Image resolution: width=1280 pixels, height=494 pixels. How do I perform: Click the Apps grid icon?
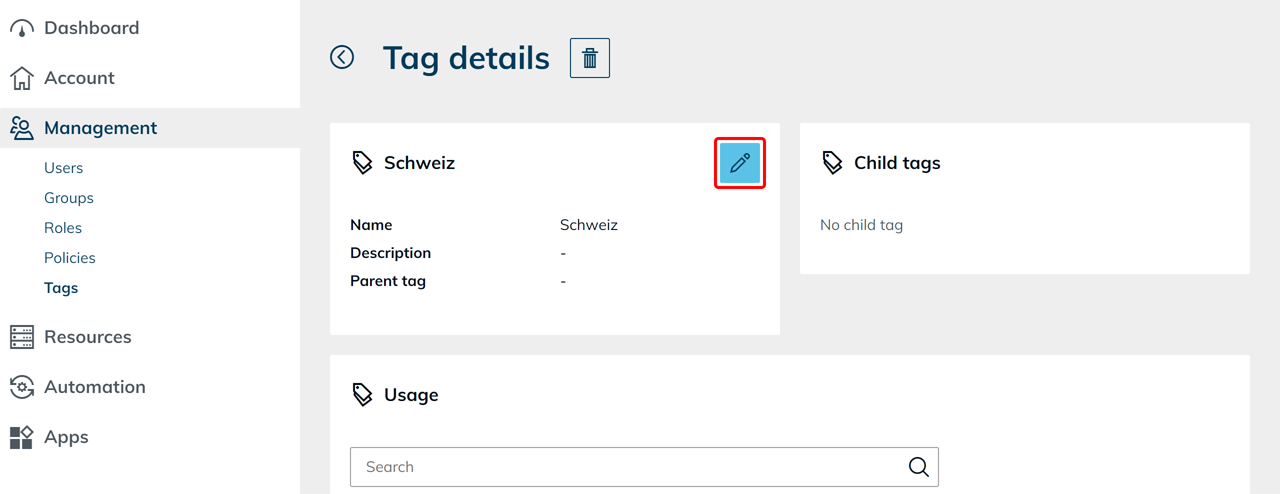21,437
